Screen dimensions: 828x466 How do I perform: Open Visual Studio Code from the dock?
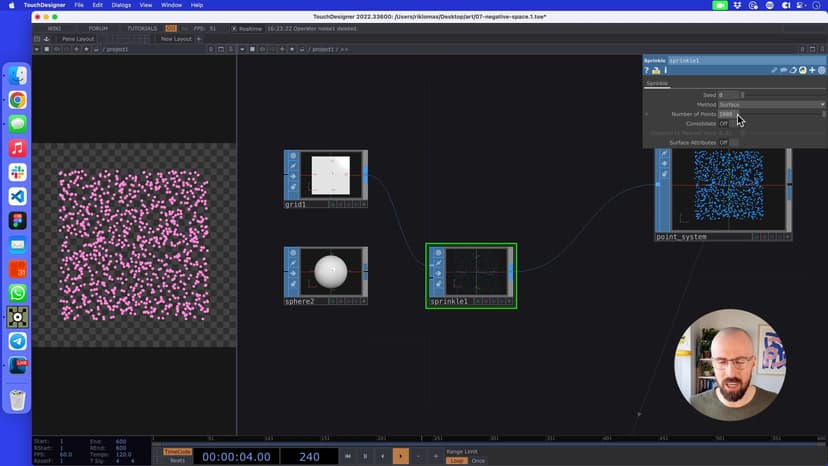[x=17, y=196]
